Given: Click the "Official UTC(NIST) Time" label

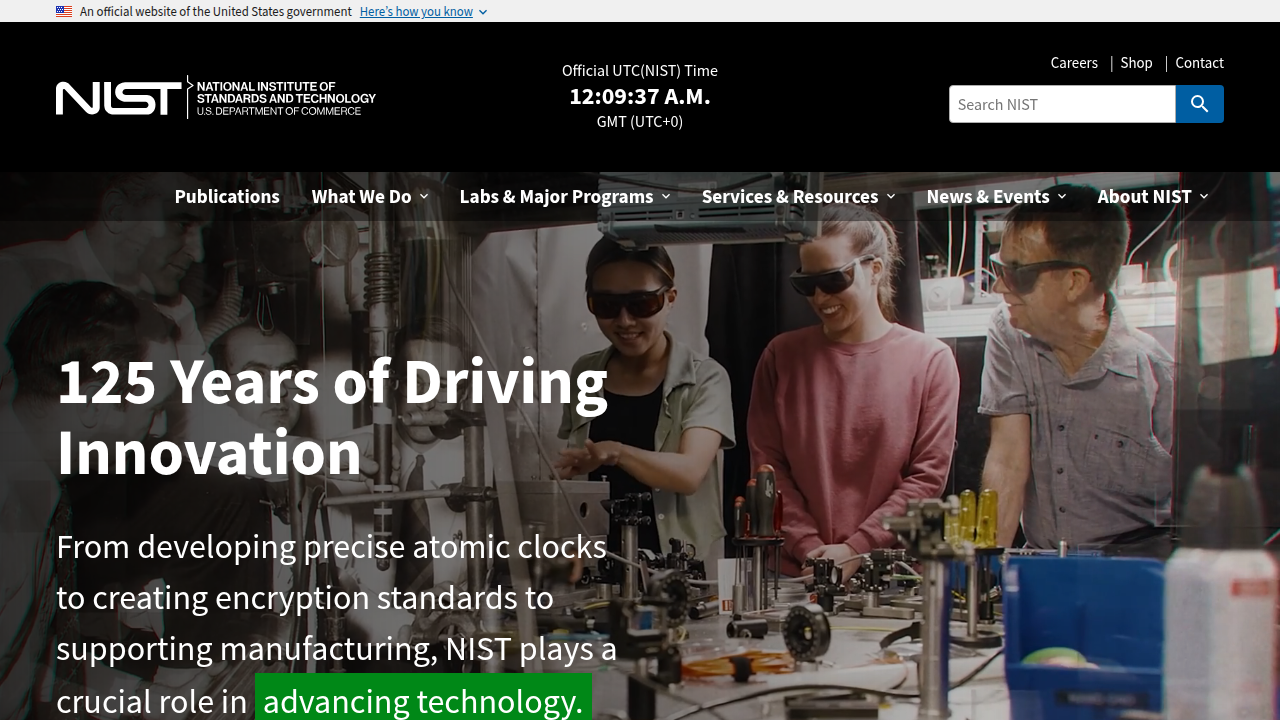Looking at the screenshot, I should pos(640,70).
